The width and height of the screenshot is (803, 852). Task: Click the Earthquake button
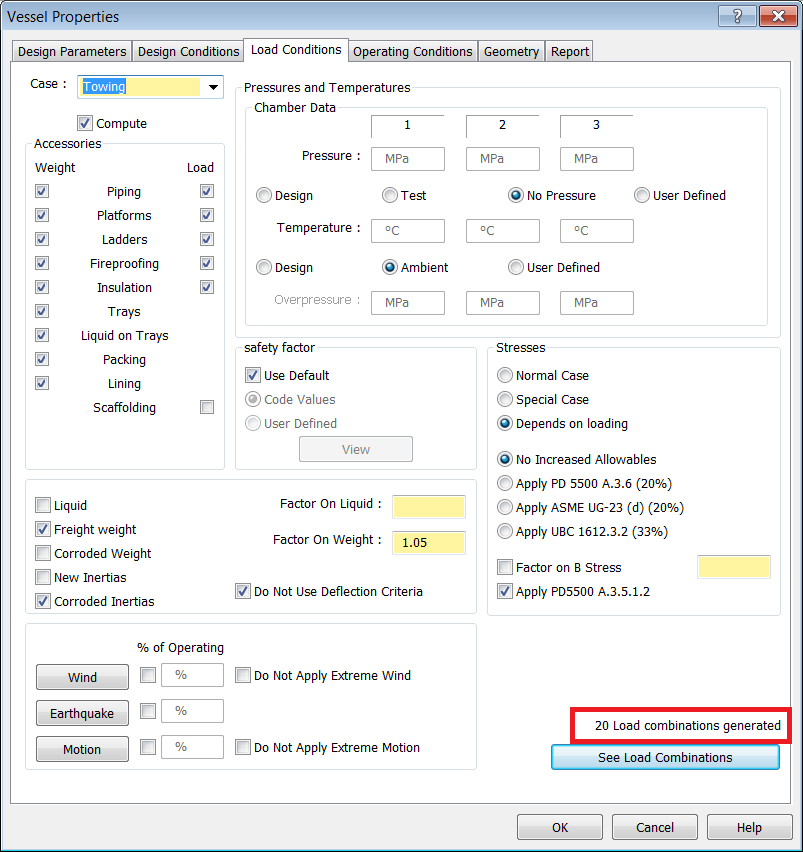82,713
